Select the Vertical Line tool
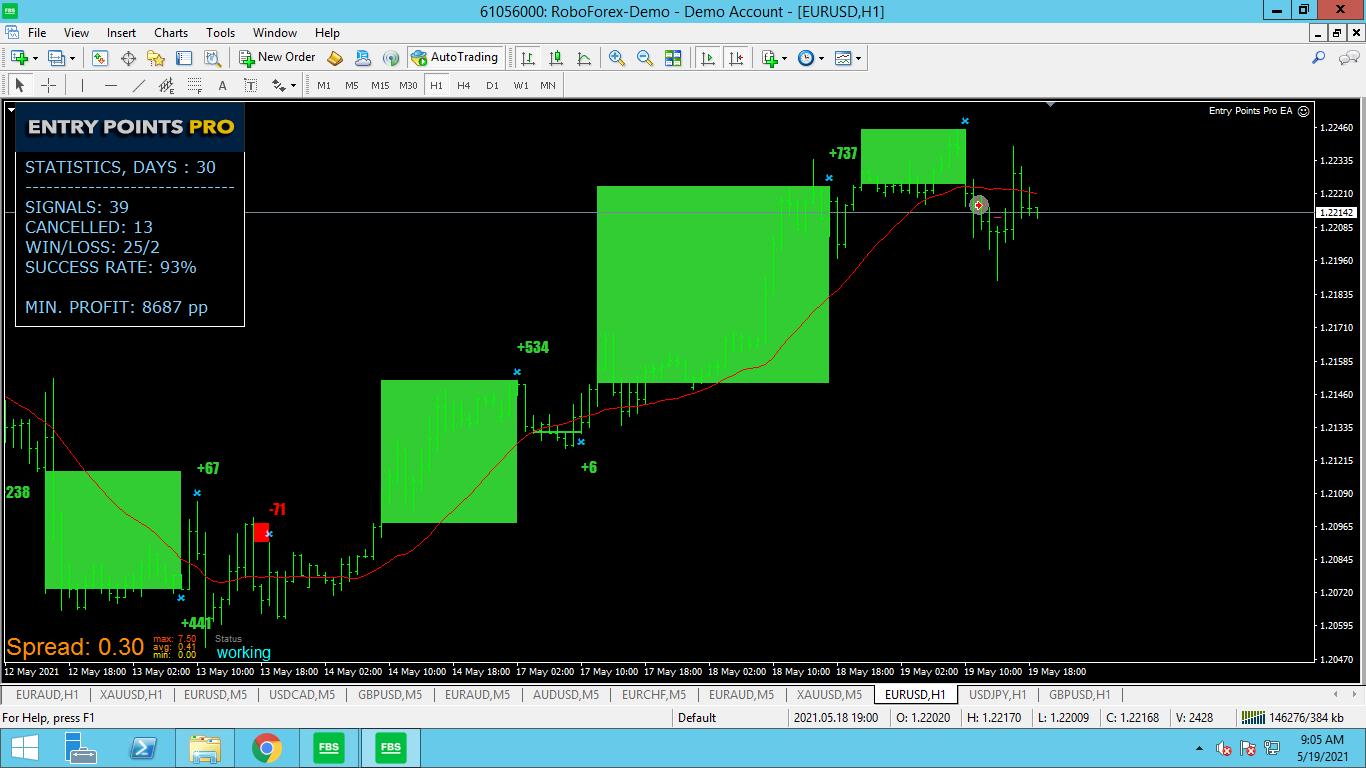Image resolution: width=1366 pixels, height=768 pixels. point(82,85)
